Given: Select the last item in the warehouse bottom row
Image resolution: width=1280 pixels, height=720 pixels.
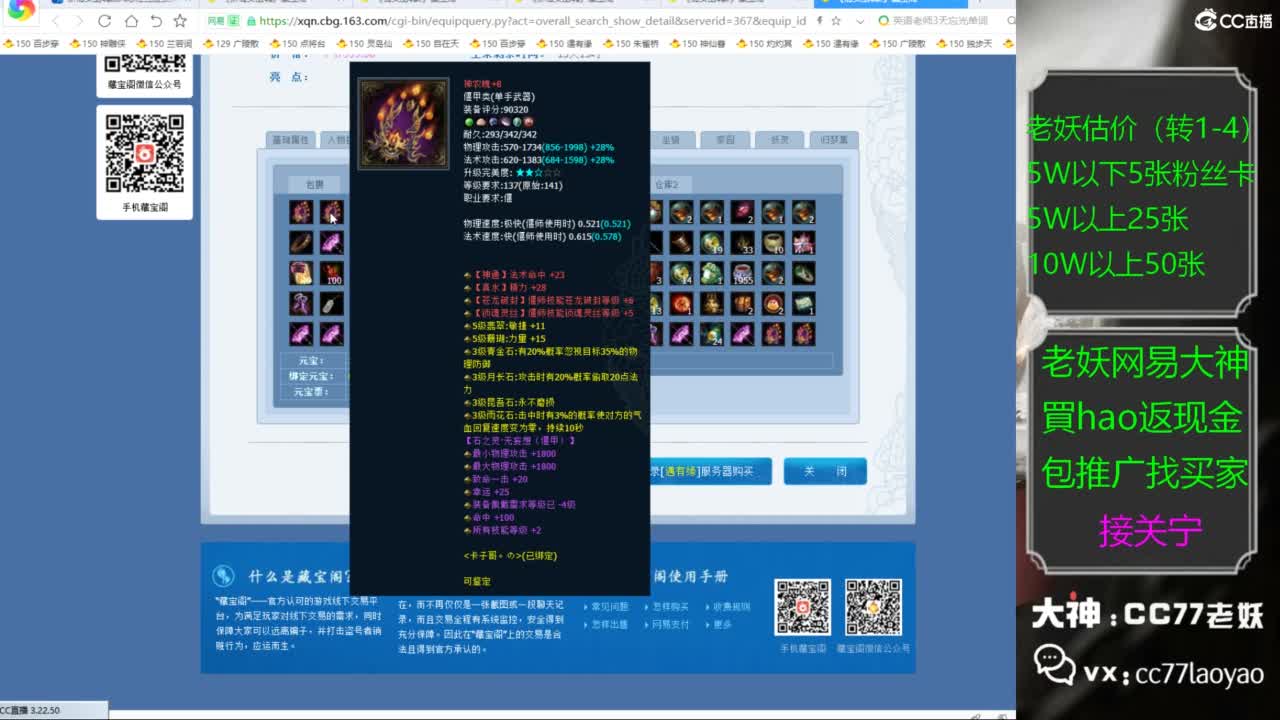Looking at the screenshot, I should tap(803, 334).
